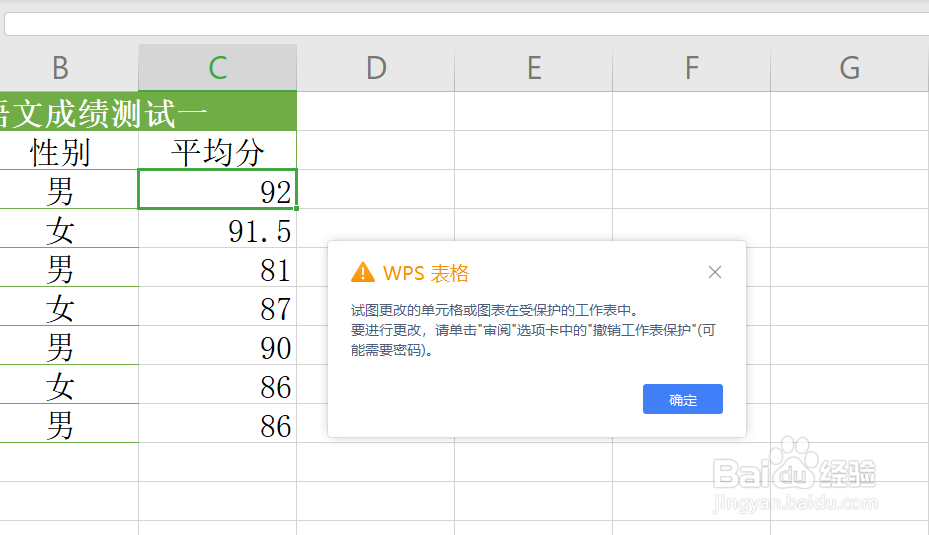Select the 性别 header cell

69,150
